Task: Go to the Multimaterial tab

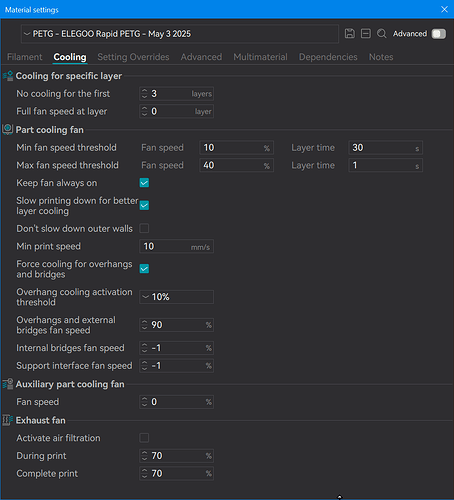Action: (260, 57)
